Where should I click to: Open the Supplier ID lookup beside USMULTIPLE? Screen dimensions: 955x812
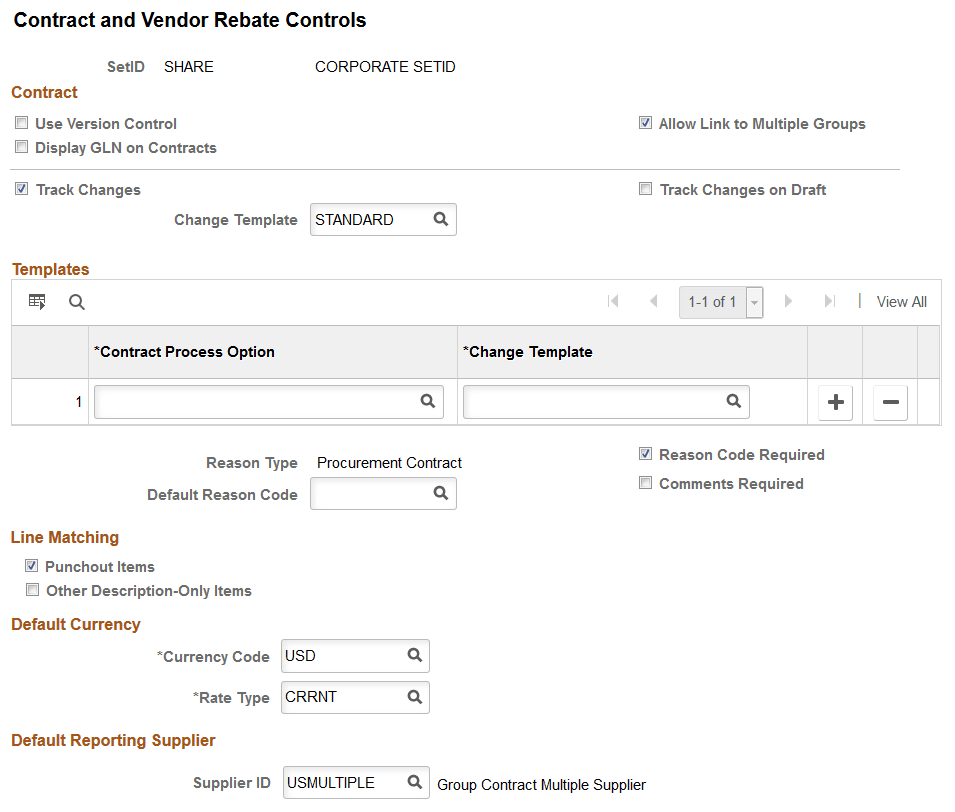pyautogui.click(x=416, y=783)
